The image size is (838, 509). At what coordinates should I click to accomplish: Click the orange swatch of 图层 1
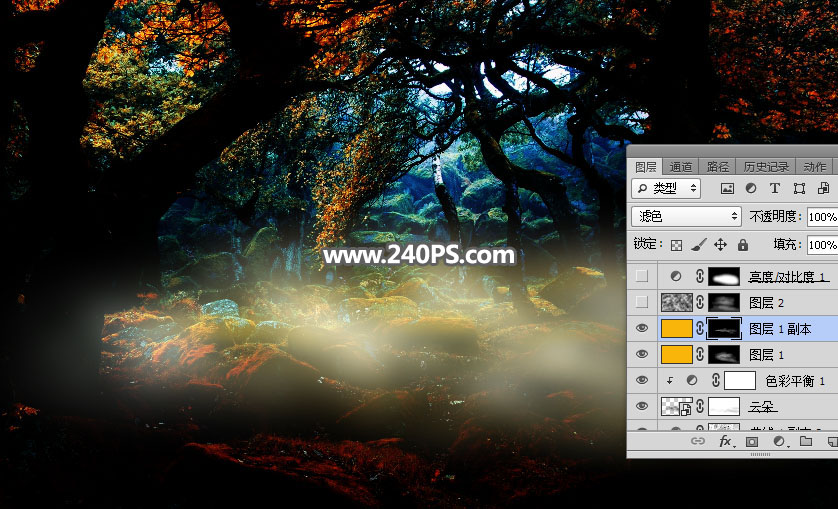[x=677, y=354]
